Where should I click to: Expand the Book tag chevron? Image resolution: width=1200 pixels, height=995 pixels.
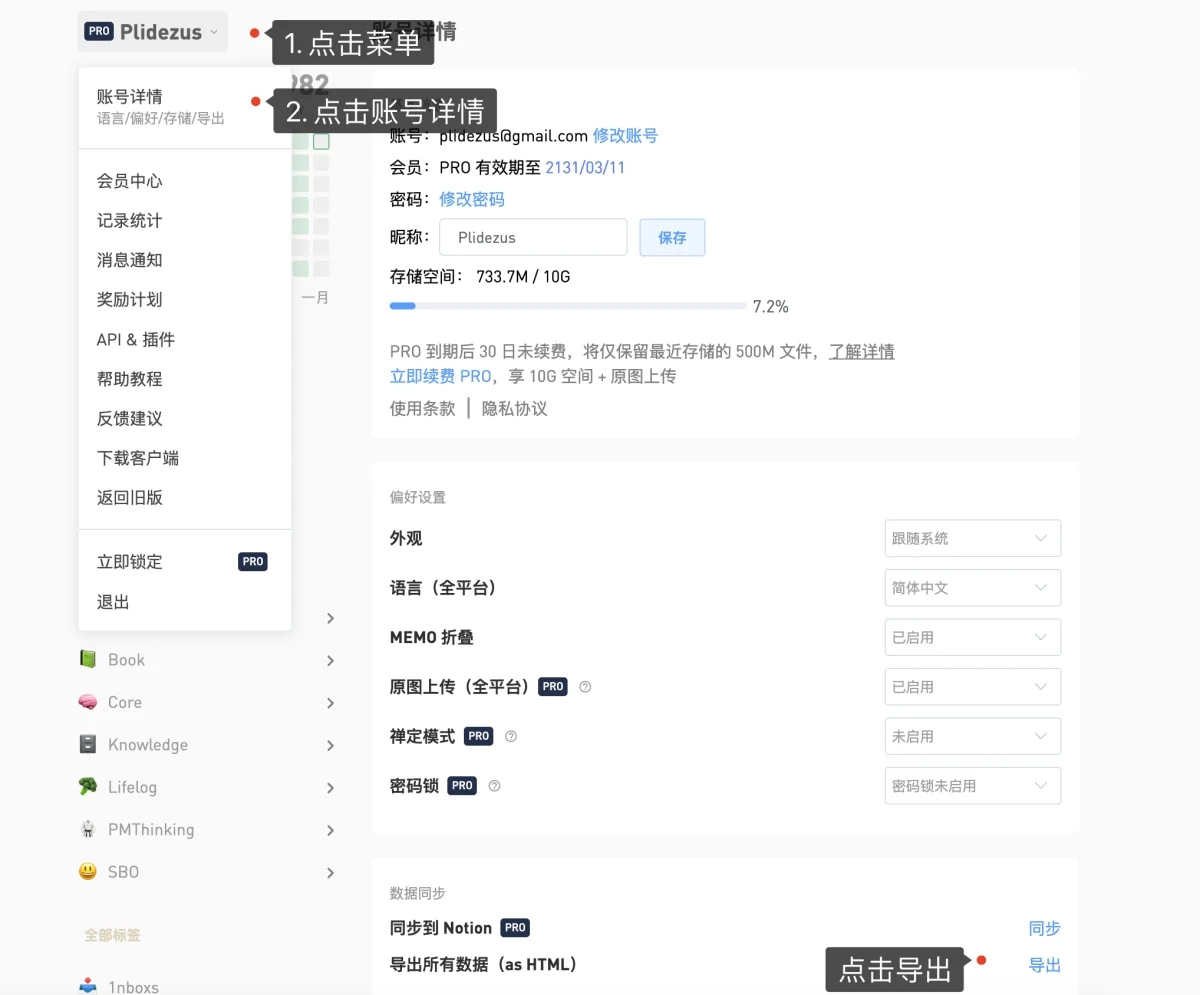(330, 660)
